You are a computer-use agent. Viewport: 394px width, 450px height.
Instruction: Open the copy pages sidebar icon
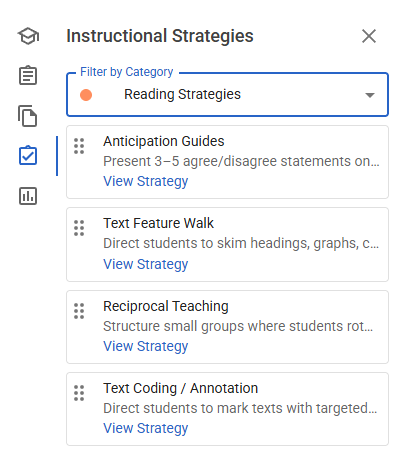coord(28,116)
